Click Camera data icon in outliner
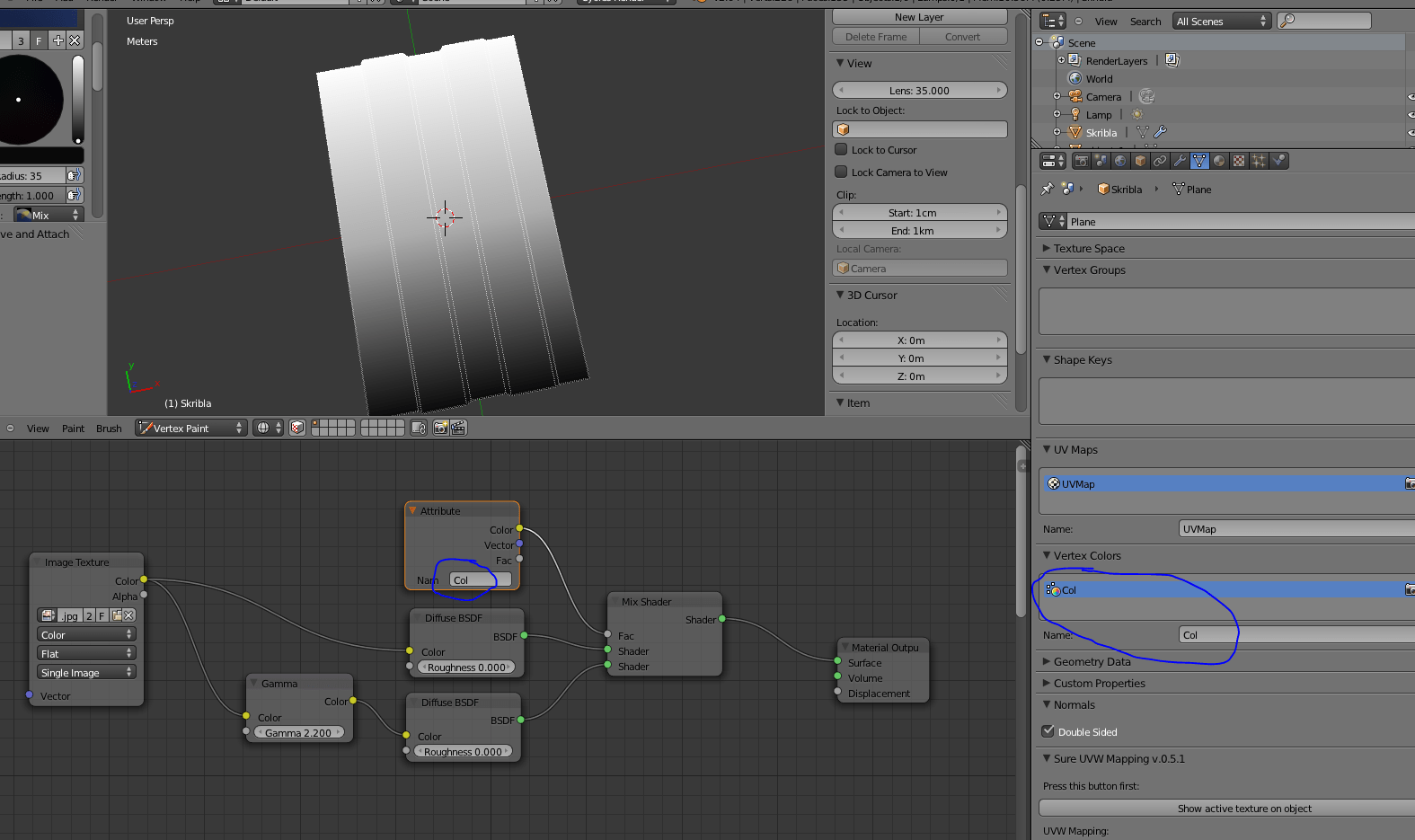Image resolution: width=1415 pixels, height=840 pixels. click(1146, 96)
